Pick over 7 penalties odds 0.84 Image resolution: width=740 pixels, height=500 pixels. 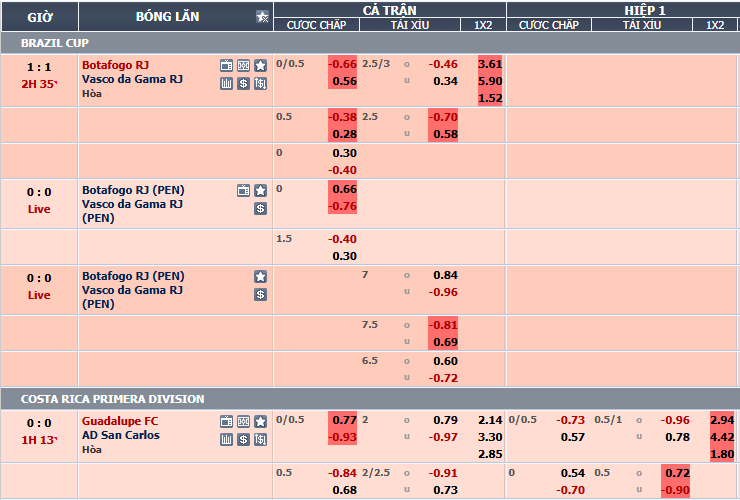[445, 275]
